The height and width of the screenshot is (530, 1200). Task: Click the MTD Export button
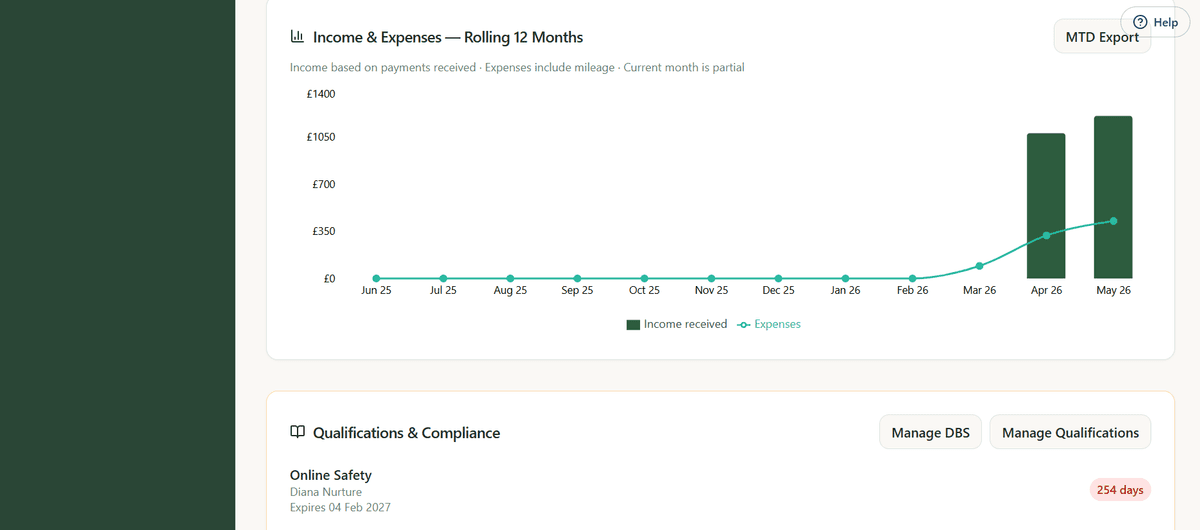coord(1102,37)
